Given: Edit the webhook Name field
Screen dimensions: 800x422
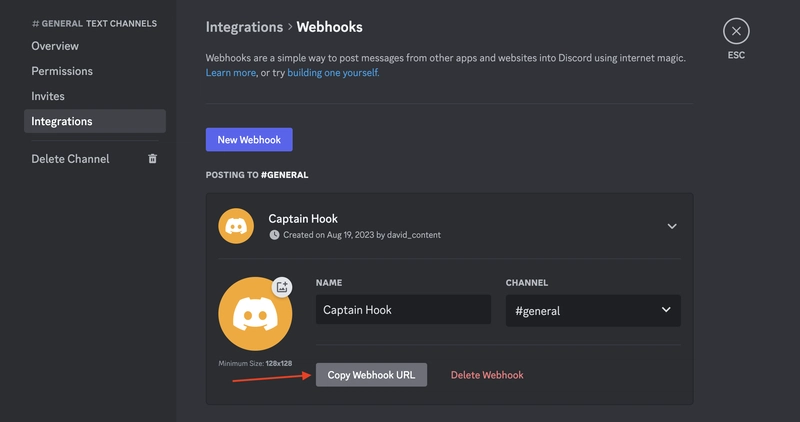Looking at the screenshot, I should (x=403, y=310).
